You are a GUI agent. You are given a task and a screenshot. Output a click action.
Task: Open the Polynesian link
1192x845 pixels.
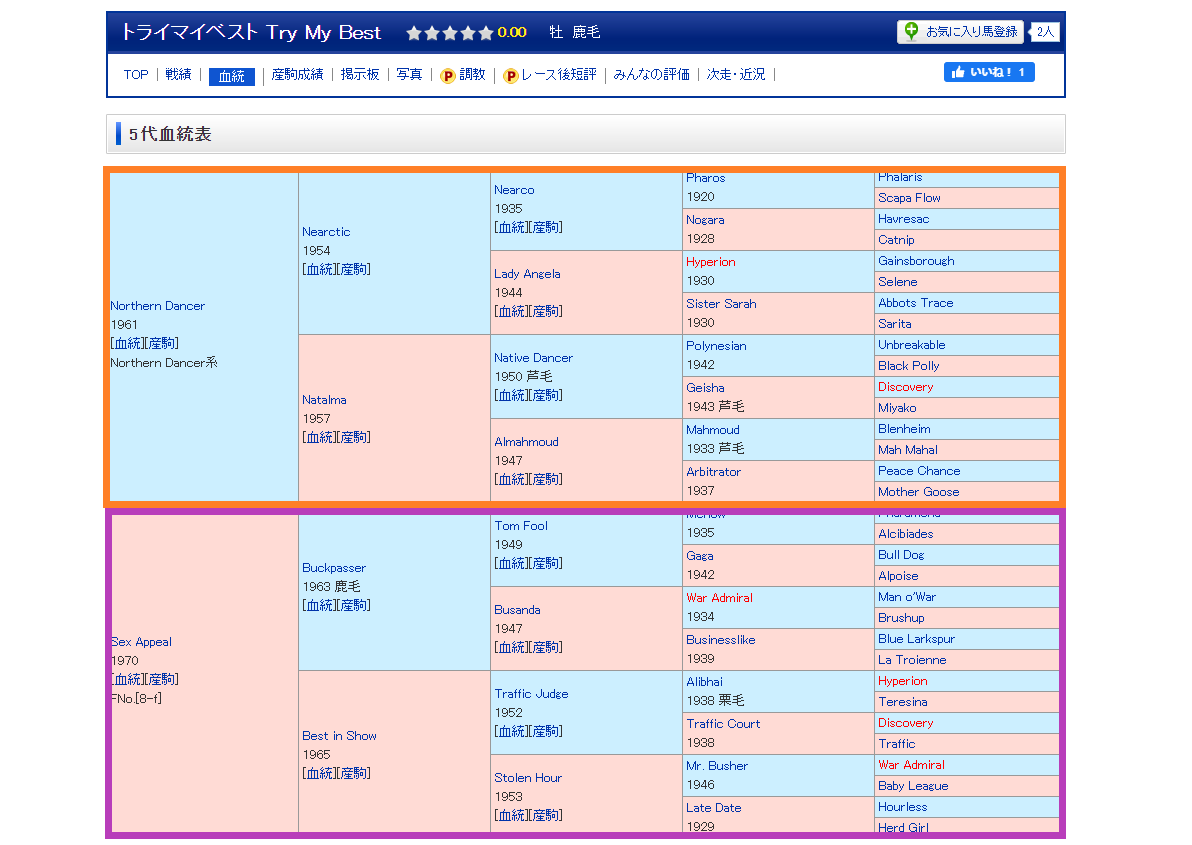click(x=716, y=346)
